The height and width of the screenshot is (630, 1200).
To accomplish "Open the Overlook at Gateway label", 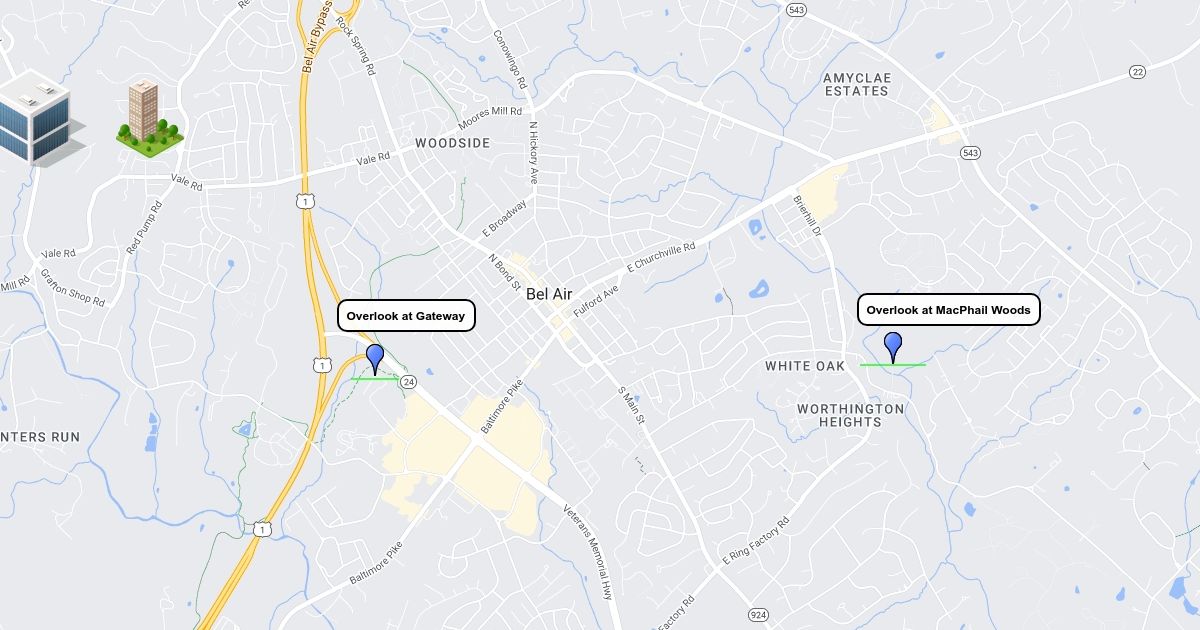I will pos(406,316).
